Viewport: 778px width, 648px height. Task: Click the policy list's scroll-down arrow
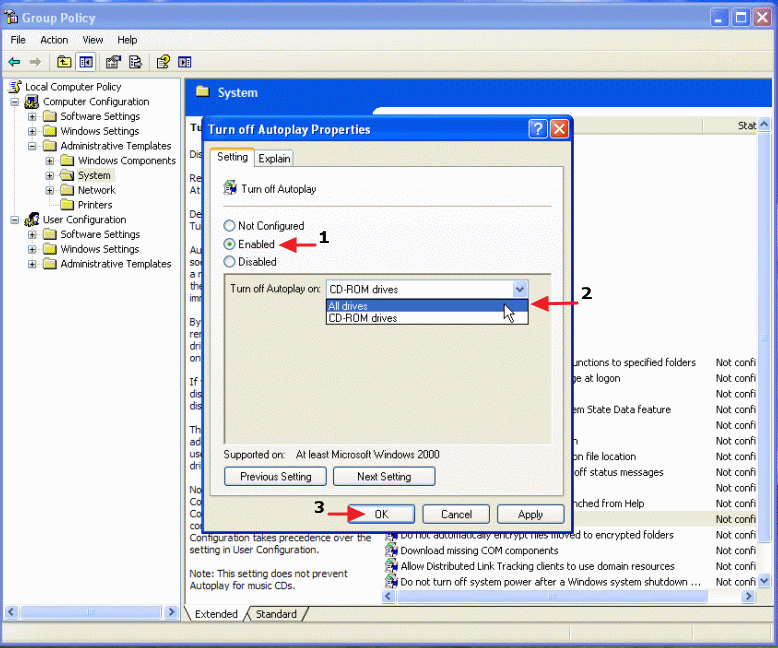click(x=764, y=580)
